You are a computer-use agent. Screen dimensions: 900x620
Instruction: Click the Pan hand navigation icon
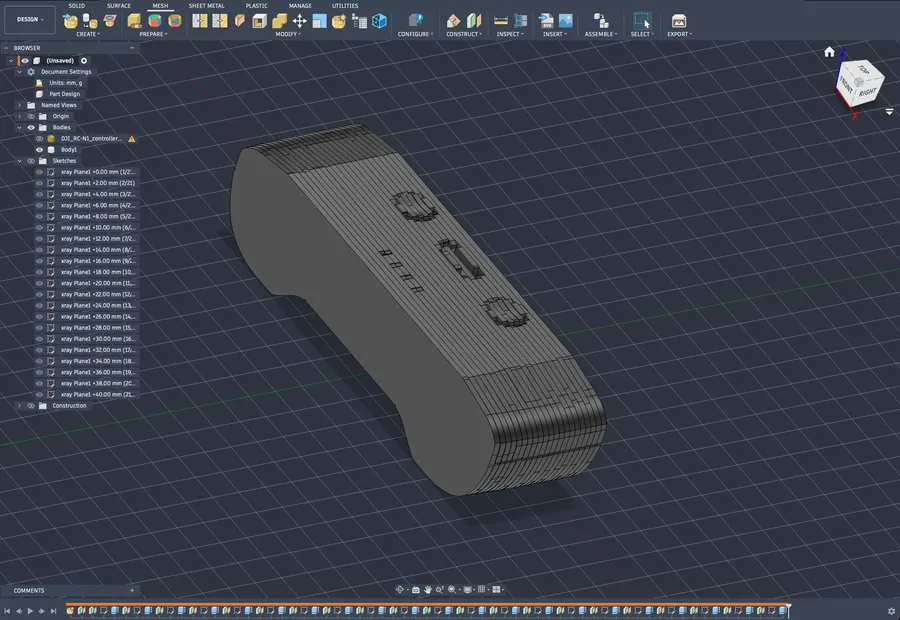pos(428,590)
